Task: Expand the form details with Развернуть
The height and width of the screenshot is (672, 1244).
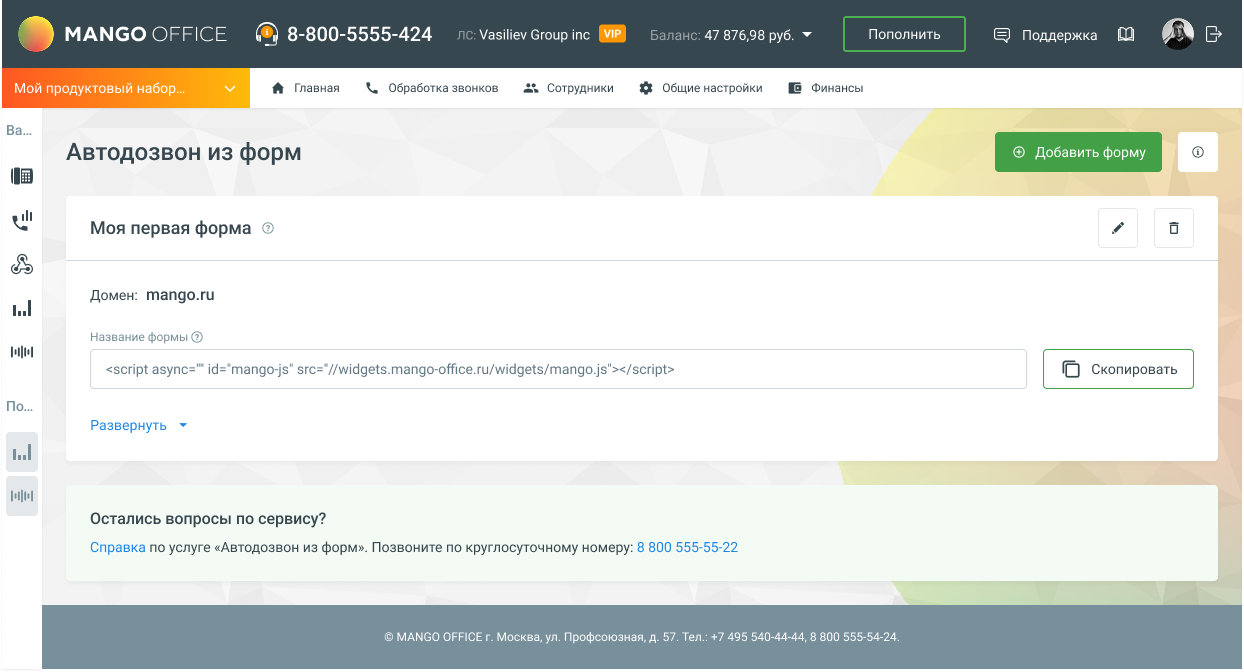Action: (138, 425)
